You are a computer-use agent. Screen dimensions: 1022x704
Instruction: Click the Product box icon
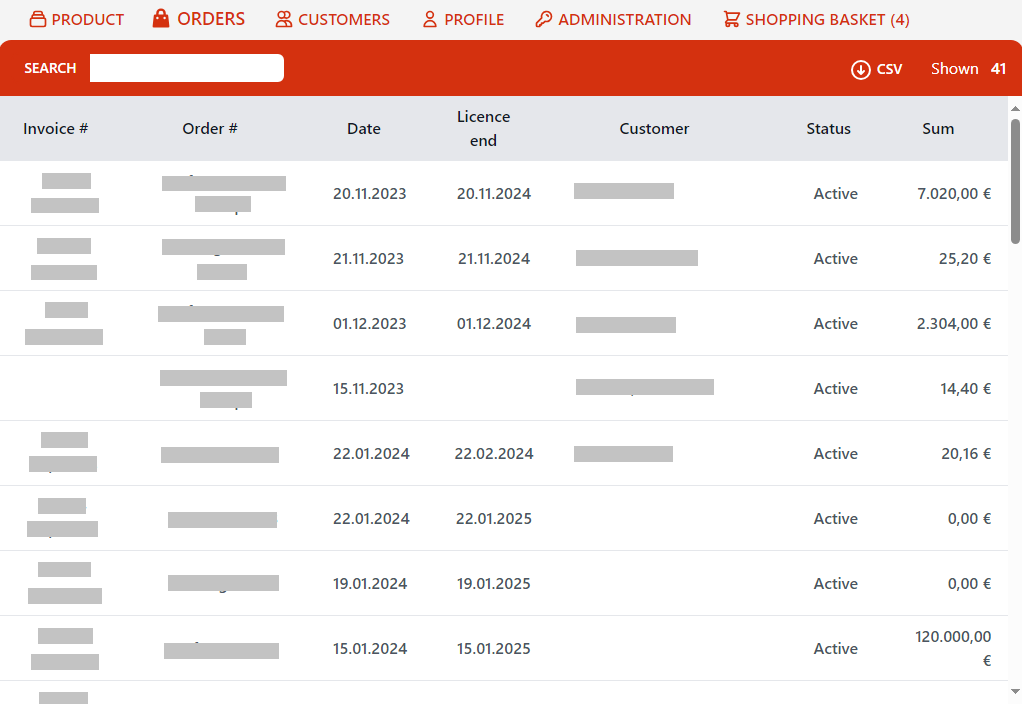[38, 19]
